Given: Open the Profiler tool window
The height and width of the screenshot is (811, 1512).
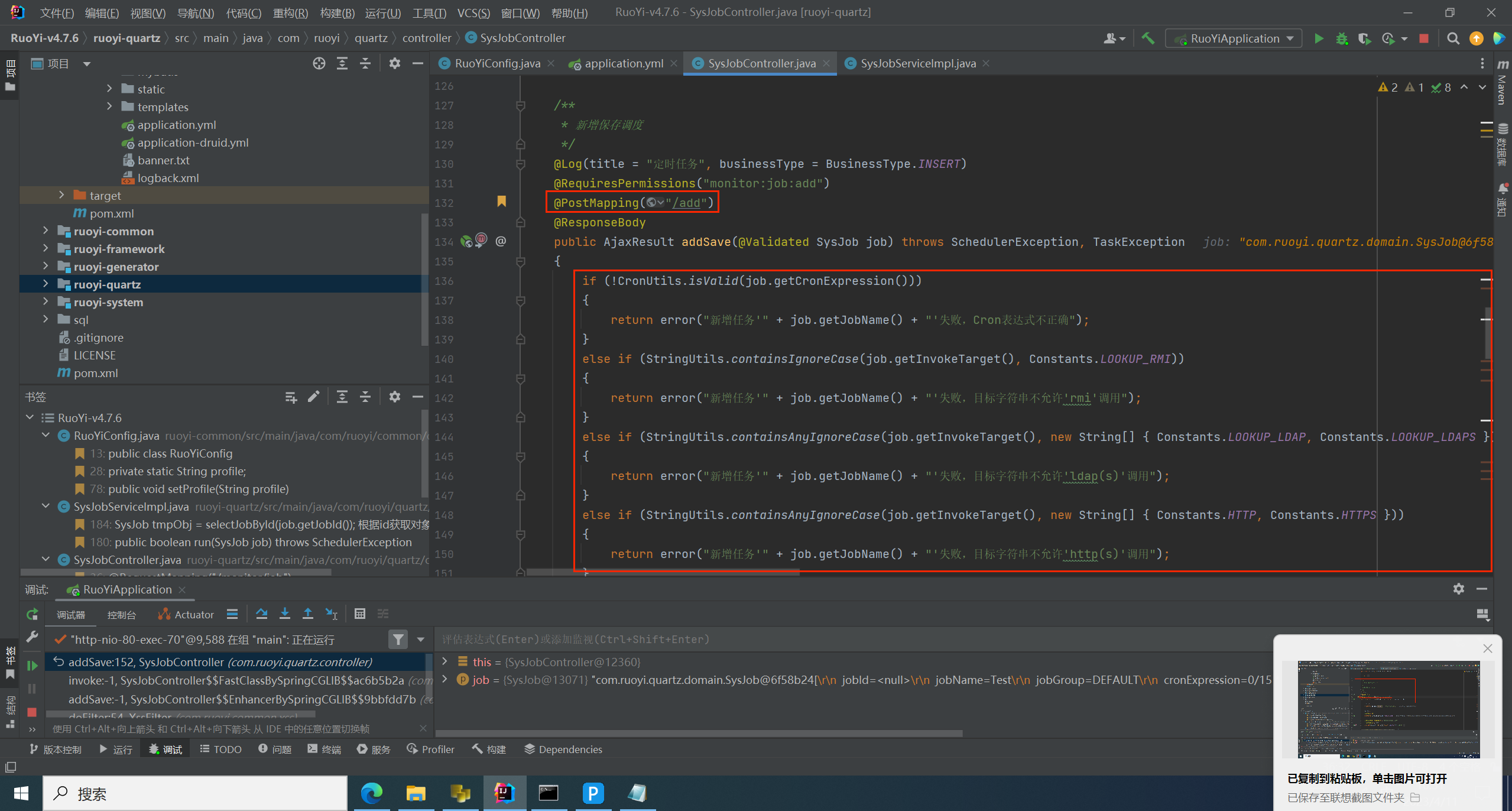Looking at the screenshot, I should [x=431, y=749].
